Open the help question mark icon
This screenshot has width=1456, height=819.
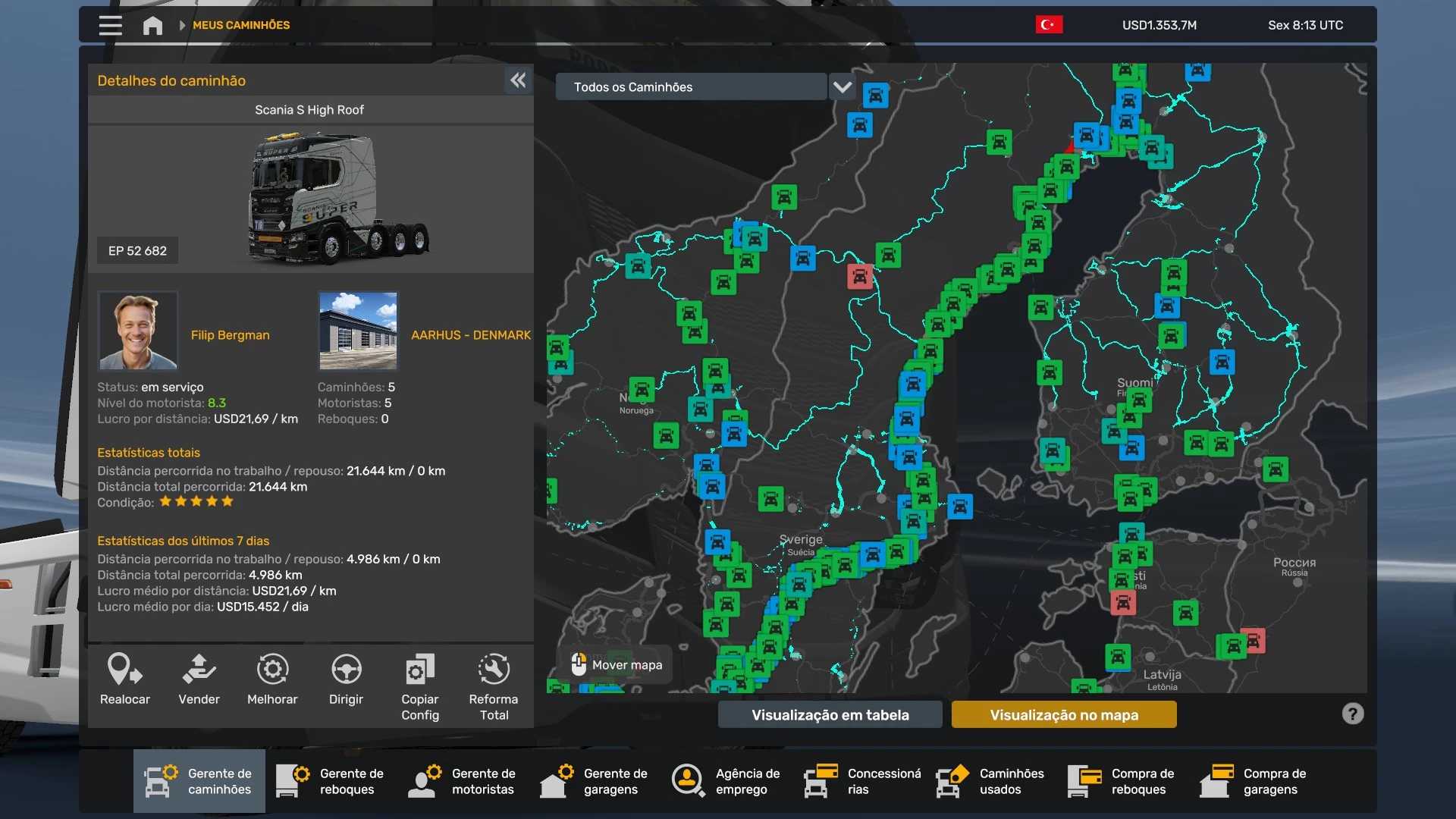(x=1352, y=714)
